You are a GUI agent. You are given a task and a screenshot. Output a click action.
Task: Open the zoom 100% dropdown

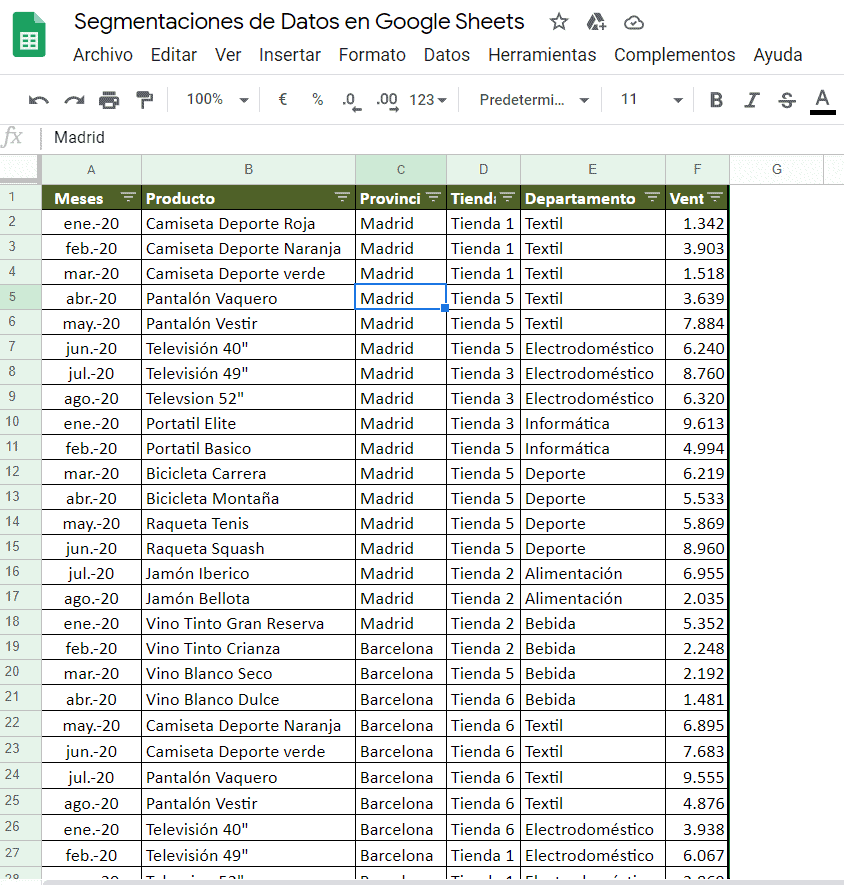[218, 99]
